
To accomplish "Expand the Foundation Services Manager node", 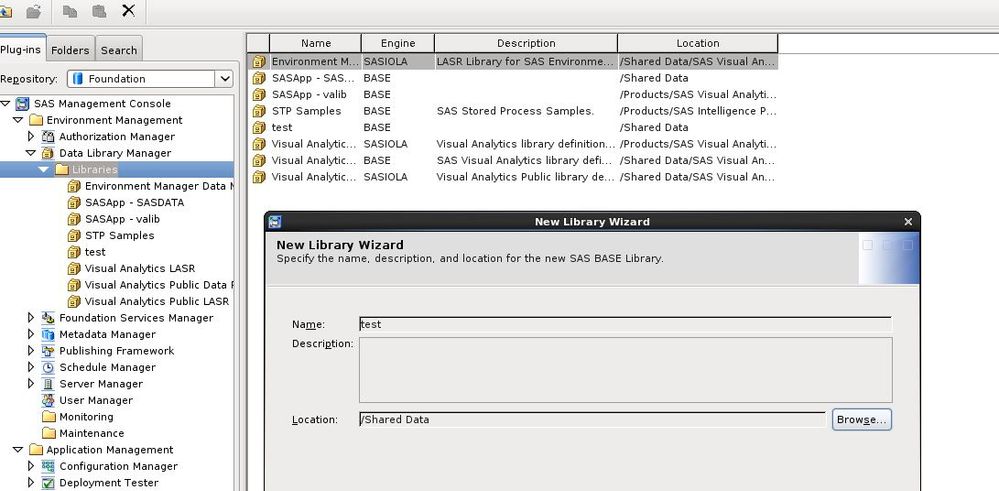I will click(31, 317).
